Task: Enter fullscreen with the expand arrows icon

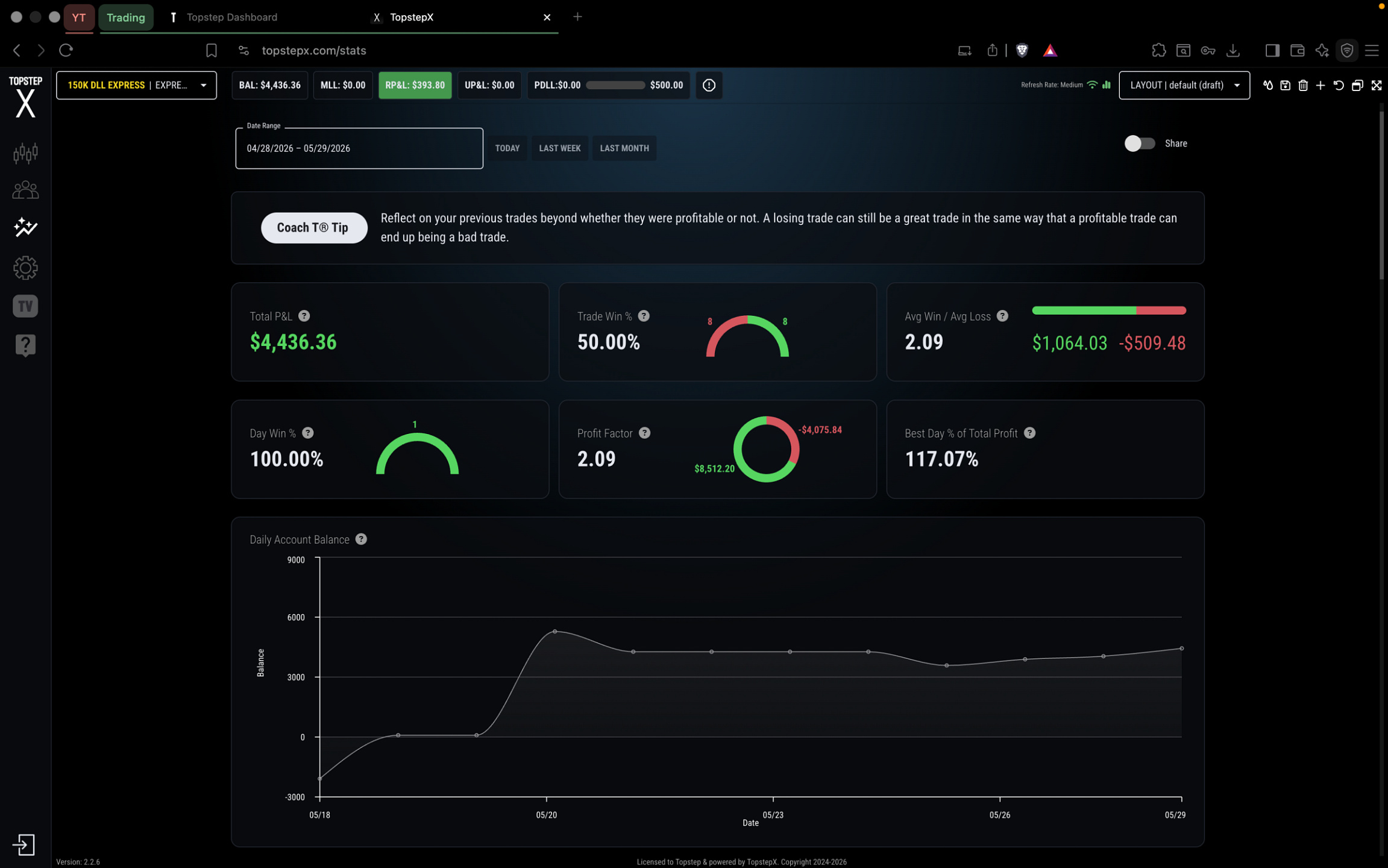Action: tap(1377, 85)
